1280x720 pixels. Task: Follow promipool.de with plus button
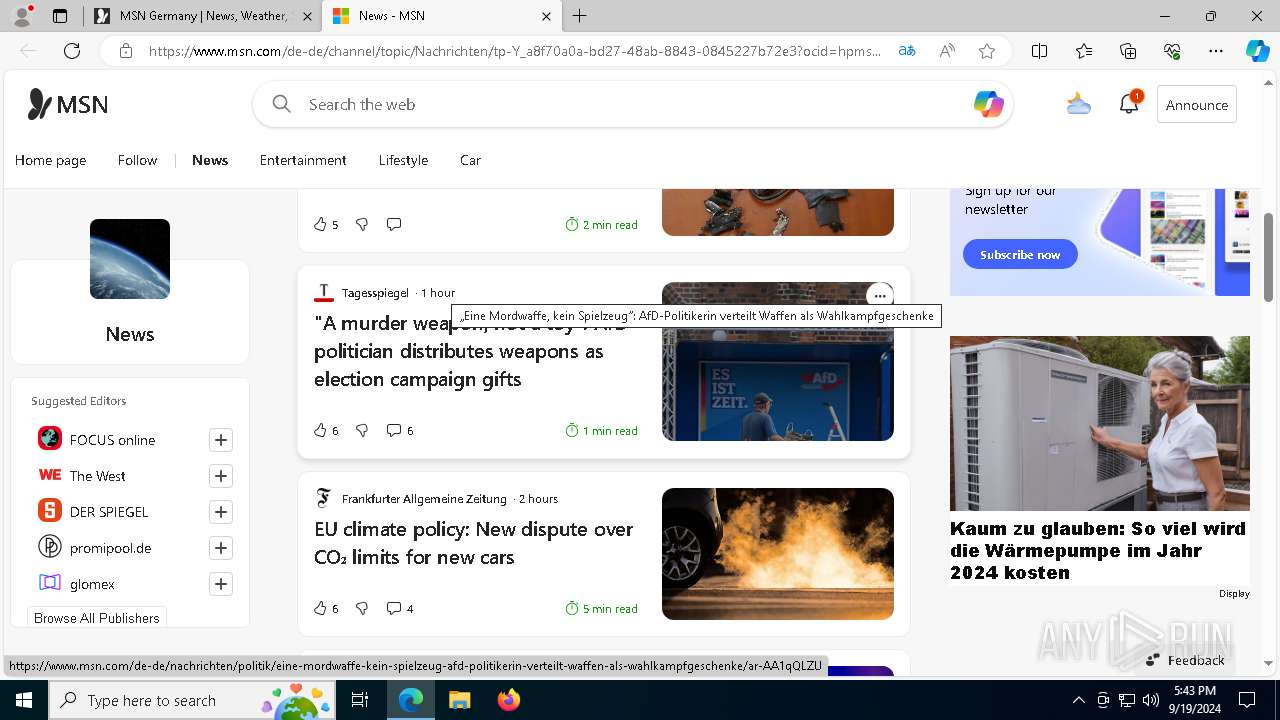pyautogui.click(x=221, y=548)
